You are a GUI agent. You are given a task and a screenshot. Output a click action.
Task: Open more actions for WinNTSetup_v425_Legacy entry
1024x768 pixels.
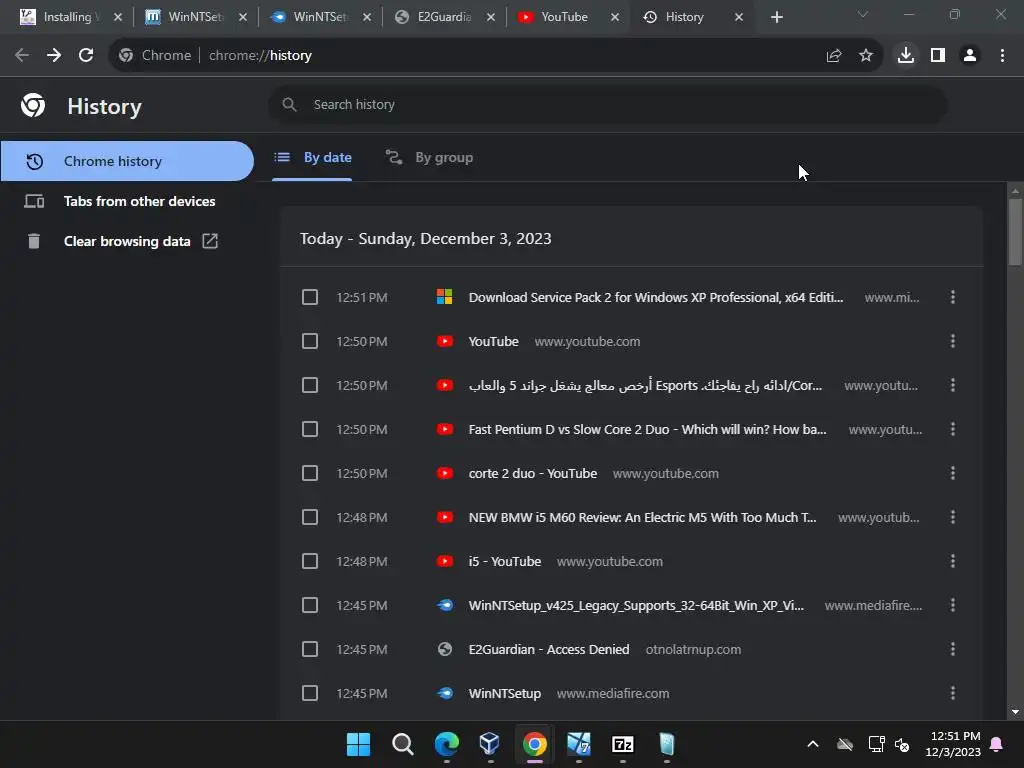coord(953,605)
